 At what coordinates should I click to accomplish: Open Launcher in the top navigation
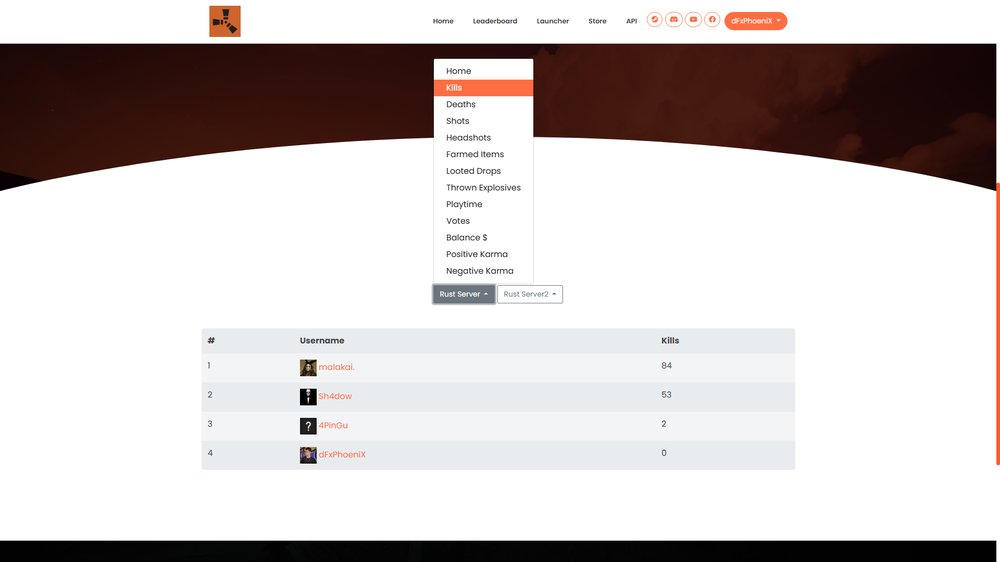coord(553,21)
